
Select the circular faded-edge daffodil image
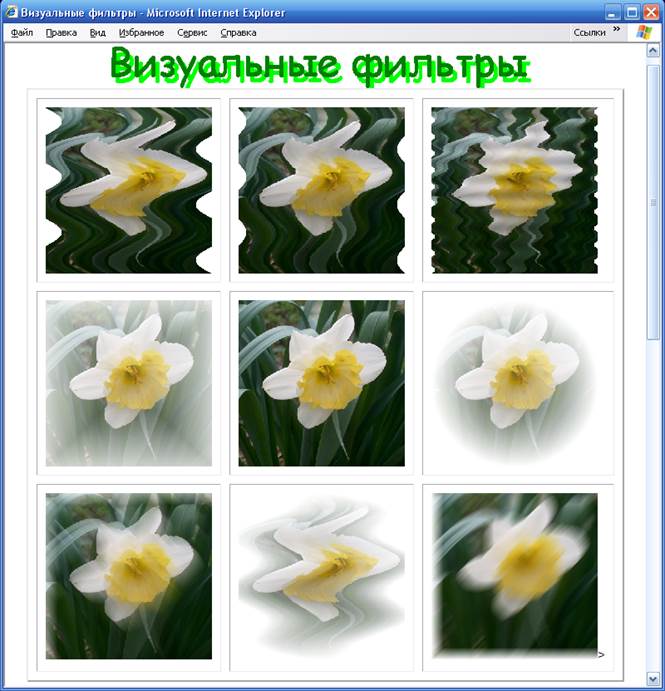point(515,383)
